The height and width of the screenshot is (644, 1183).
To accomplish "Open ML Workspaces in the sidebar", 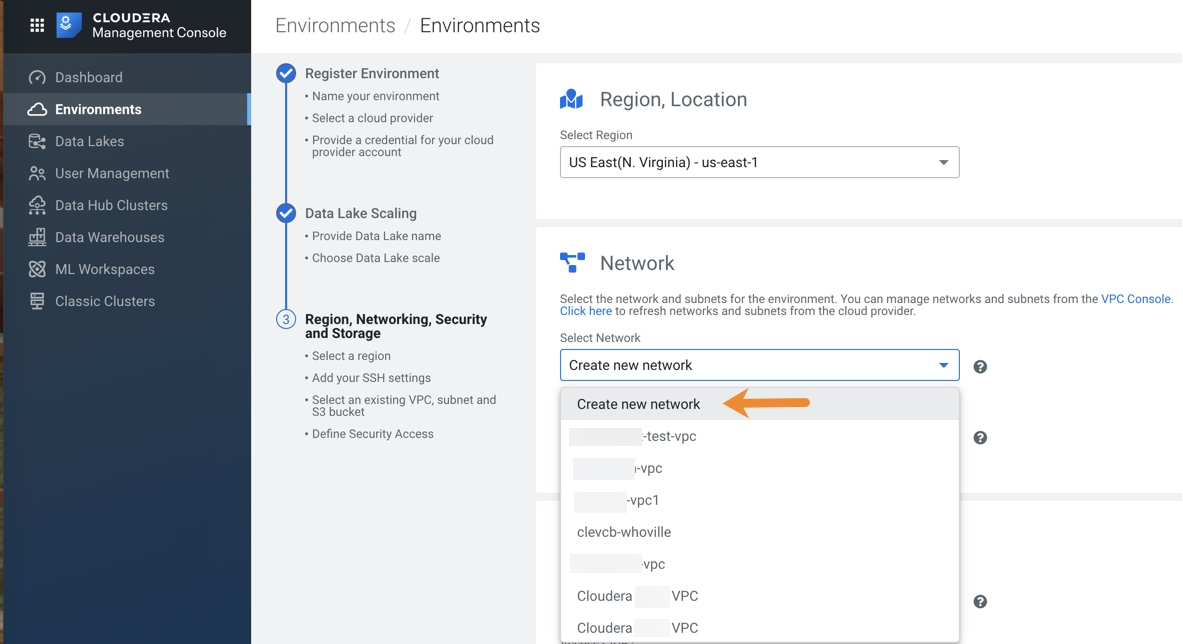I will 127,269.
